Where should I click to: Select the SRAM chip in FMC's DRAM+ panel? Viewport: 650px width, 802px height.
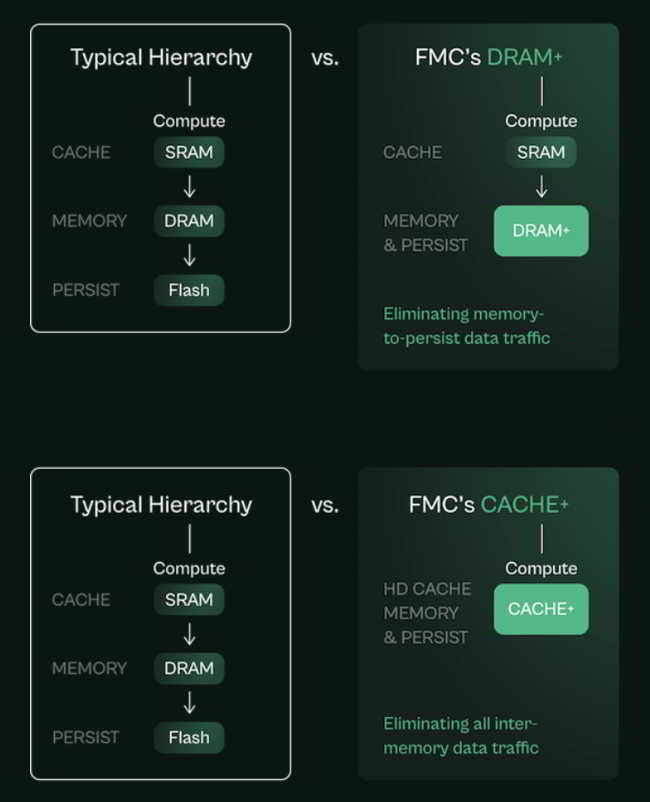click(x=541, y=152)
